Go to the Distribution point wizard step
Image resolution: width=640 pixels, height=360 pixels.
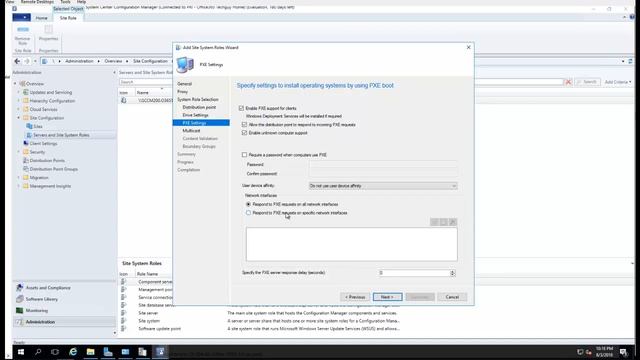[199, 107]
